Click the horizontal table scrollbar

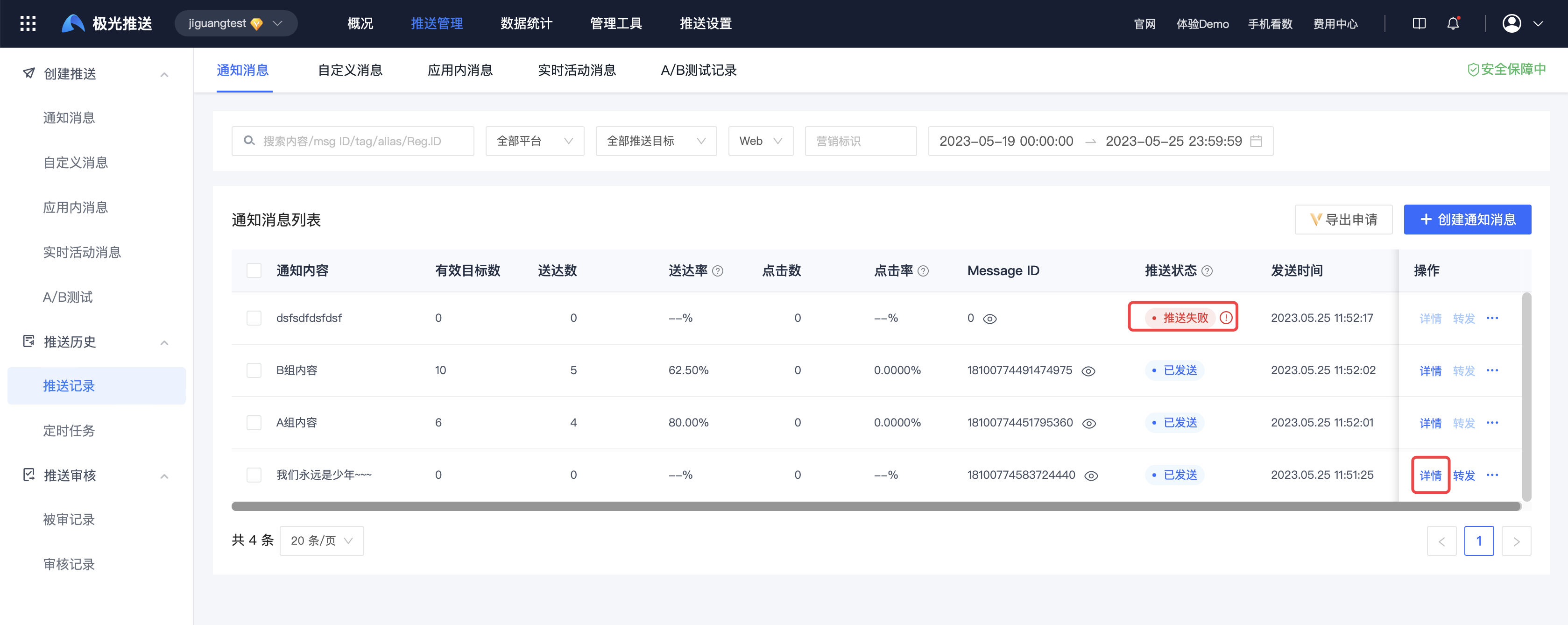tap(876, 506)
